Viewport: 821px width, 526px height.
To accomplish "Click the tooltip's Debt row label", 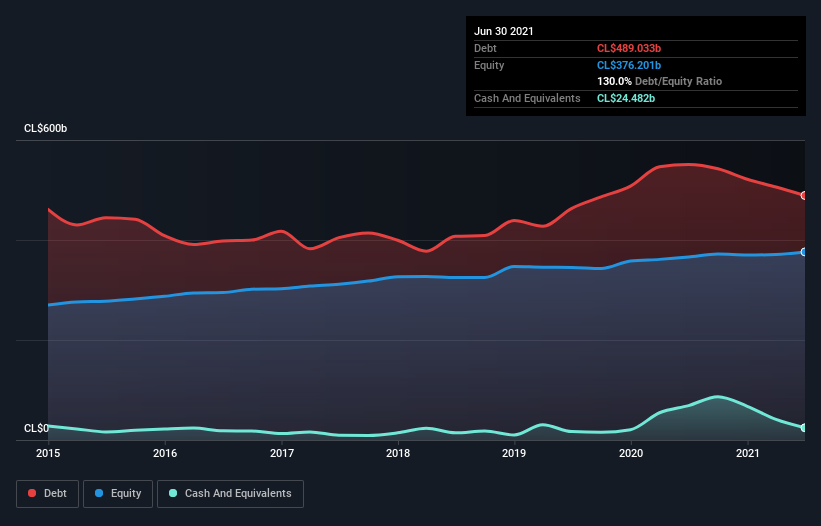I will 485,48.
